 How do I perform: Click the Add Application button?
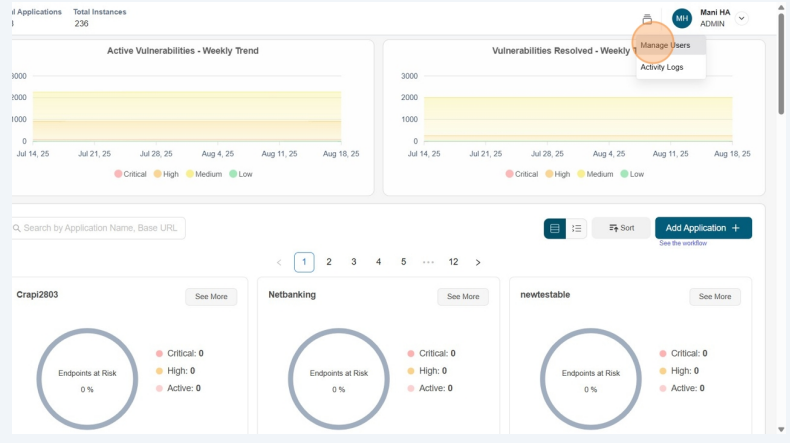point(703,228)
